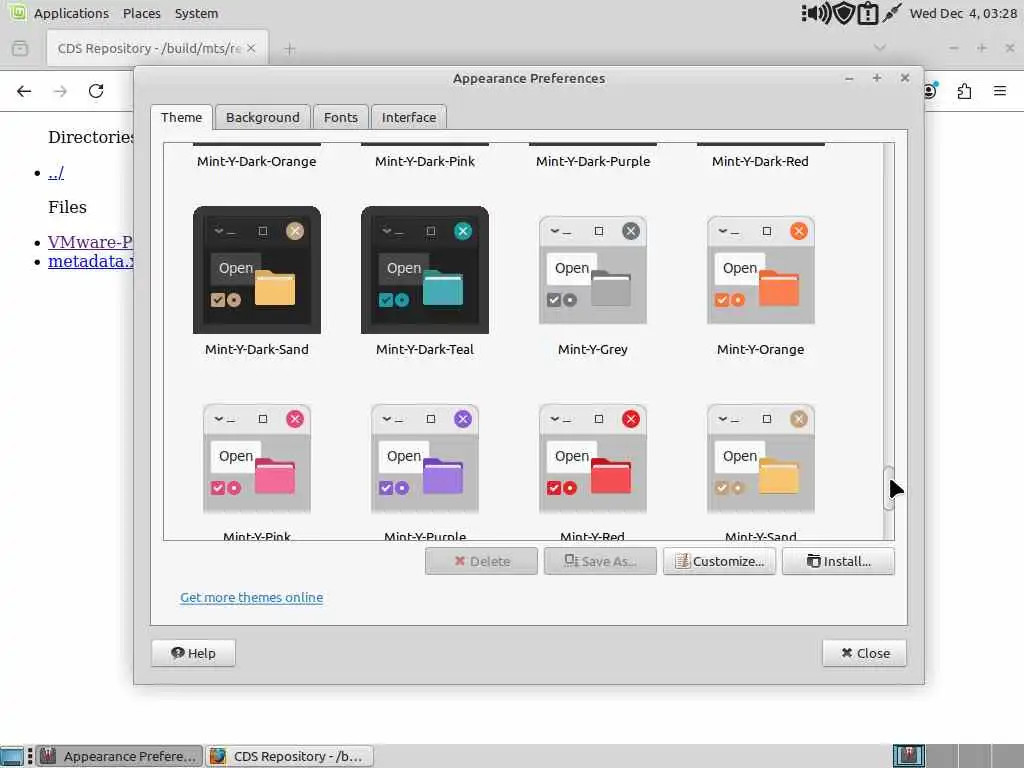The height and width of the screenshot is (768, 1024).
Task: Click the Mint-Y-Dark-Pink theme label
Action: [x=424, y=161]
